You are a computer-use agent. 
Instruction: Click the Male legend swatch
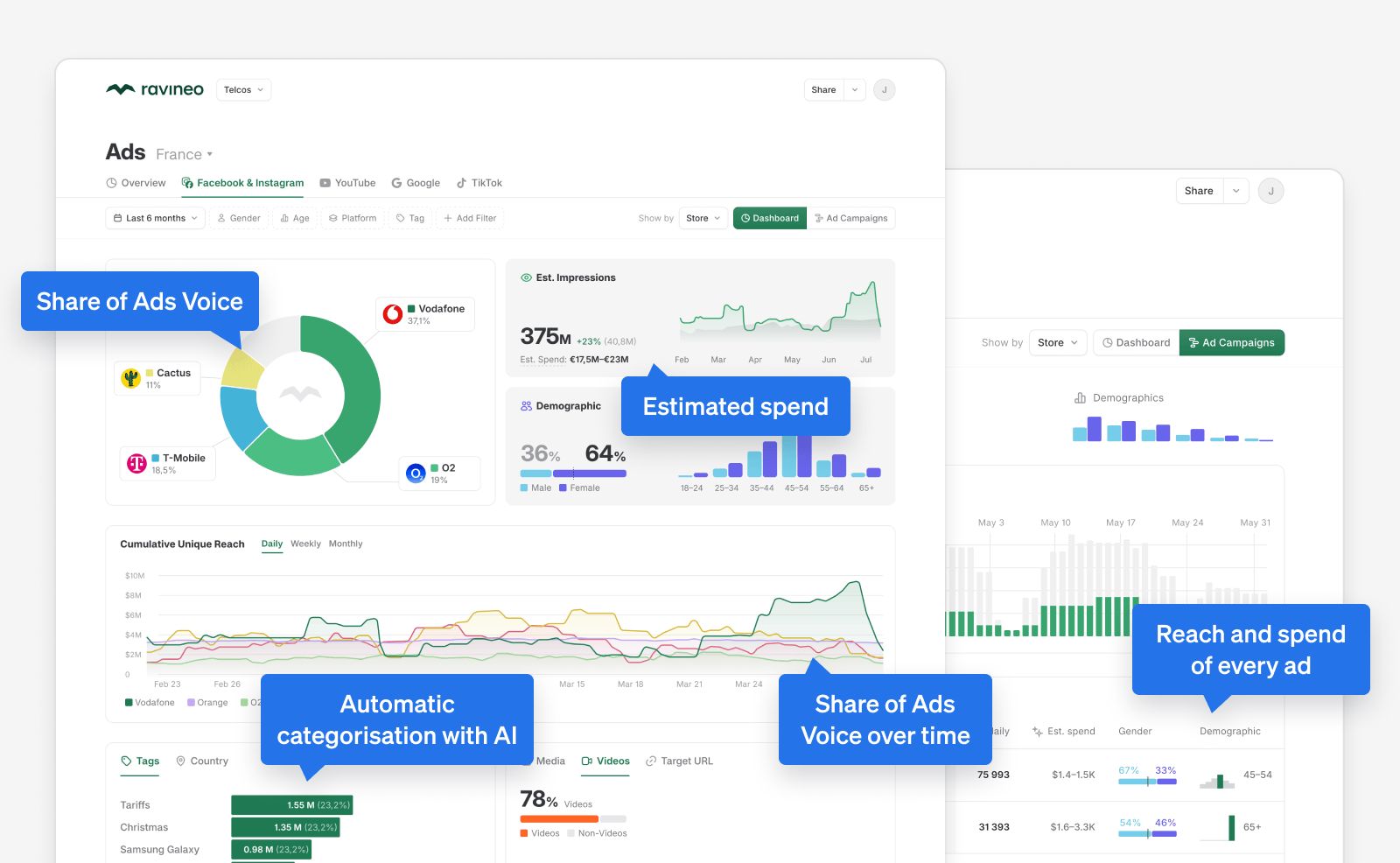click(524, 488)
